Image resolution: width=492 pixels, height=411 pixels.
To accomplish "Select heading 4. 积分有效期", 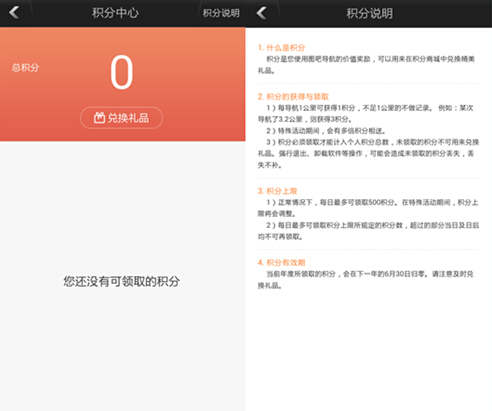I will tap(281, 262).
